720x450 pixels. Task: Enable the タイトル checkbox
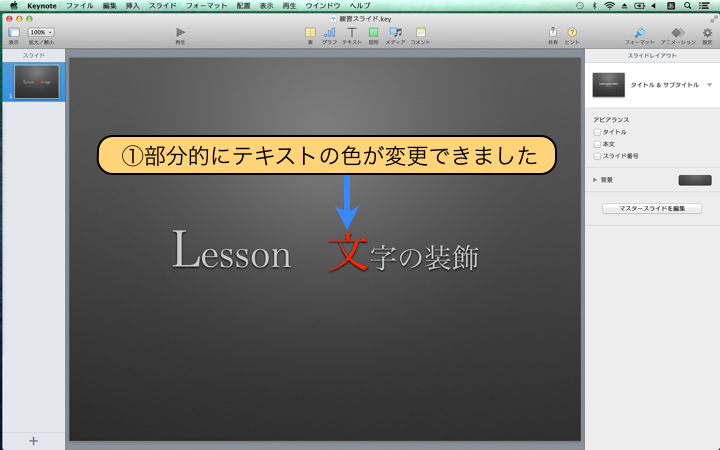click(x=597, y=132)
